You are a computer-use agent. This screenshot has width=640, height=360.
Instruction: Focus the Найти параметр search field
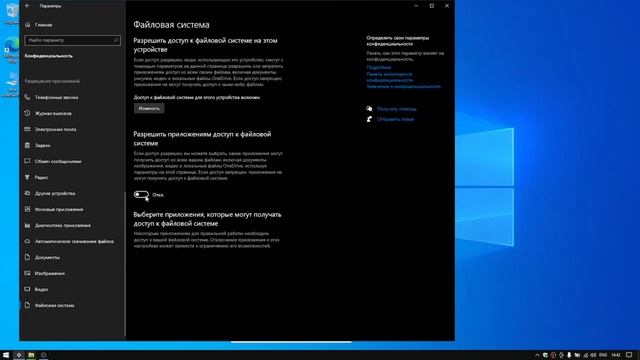(x=72, y=40)
